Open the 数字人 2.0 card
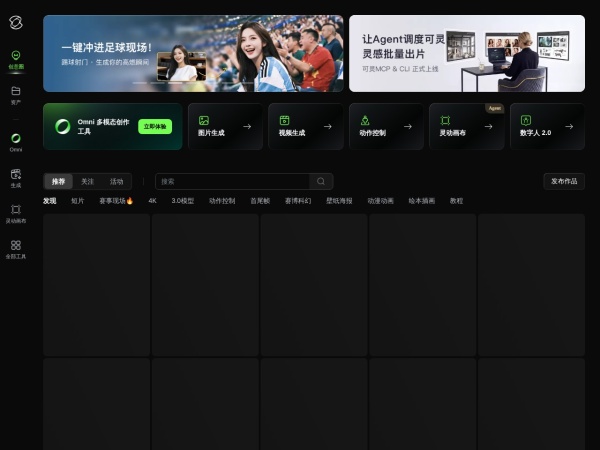600x450 pixels. (x=548, y=126)
